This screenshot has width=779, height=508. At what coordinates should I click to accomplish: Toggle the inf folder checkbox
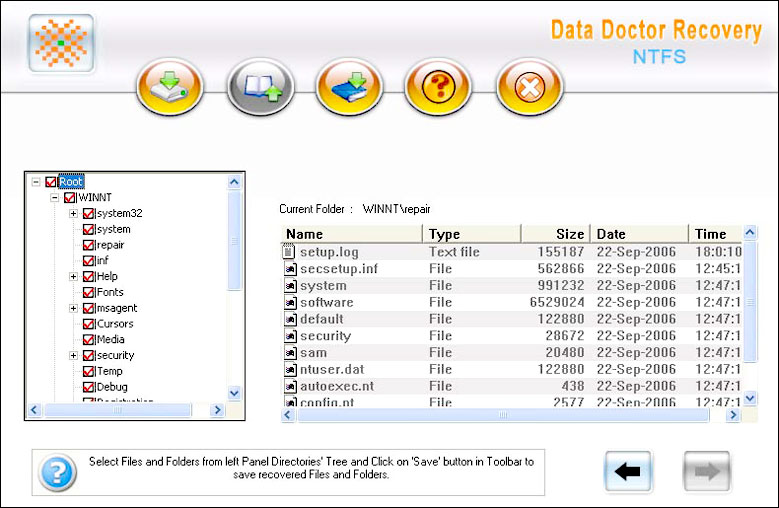[88, 261]
